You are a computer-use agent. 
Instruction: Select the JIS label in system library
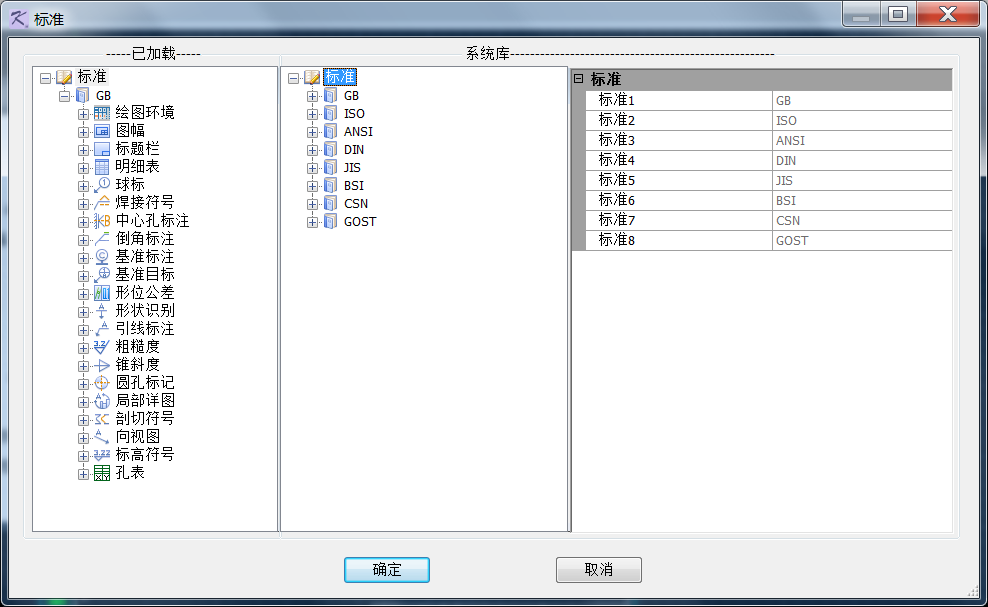point(352,168)
